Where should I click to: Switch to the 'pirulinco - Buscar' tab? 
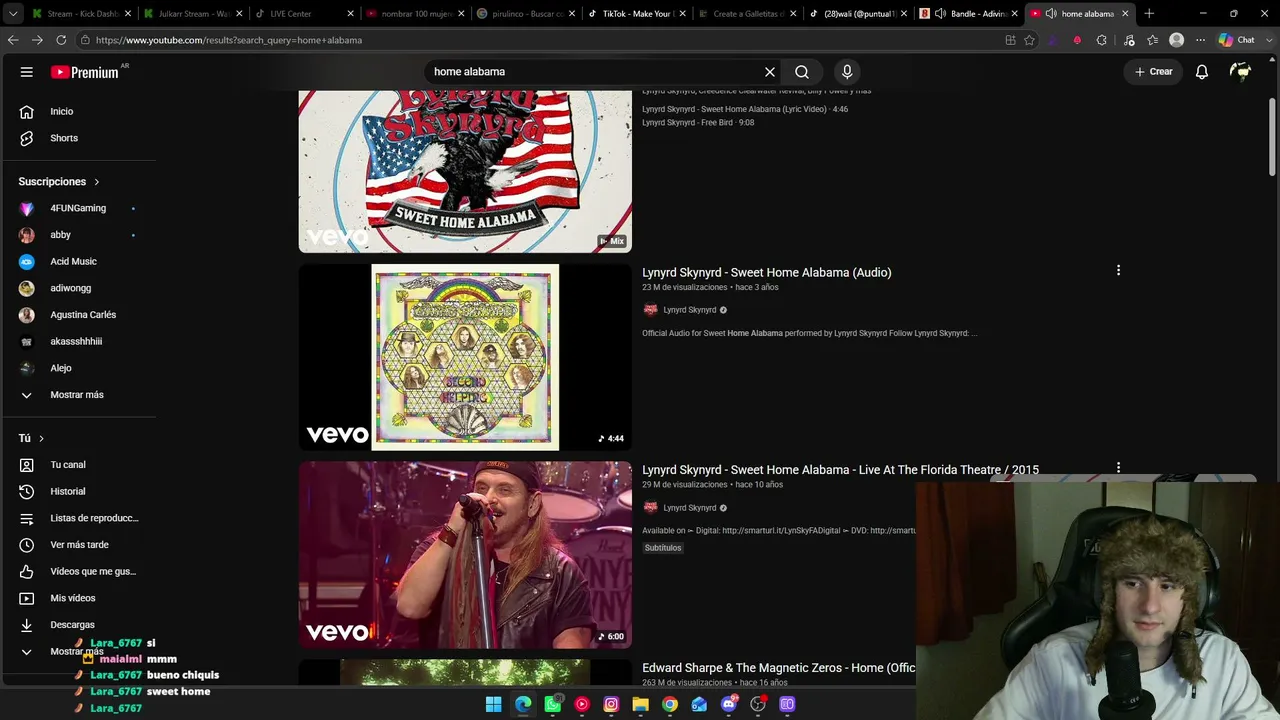coord(526,14)
